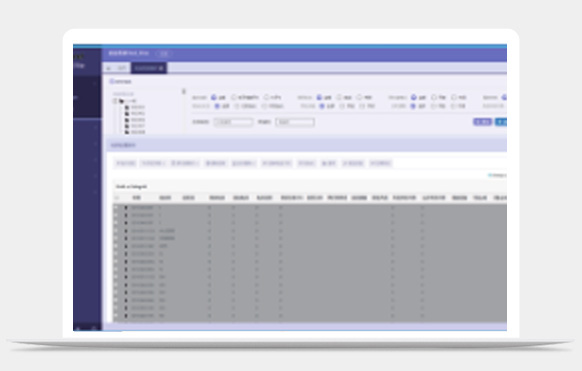Focus the first text input below the radio filters
The image size is (582, 371).
[233, 122]
